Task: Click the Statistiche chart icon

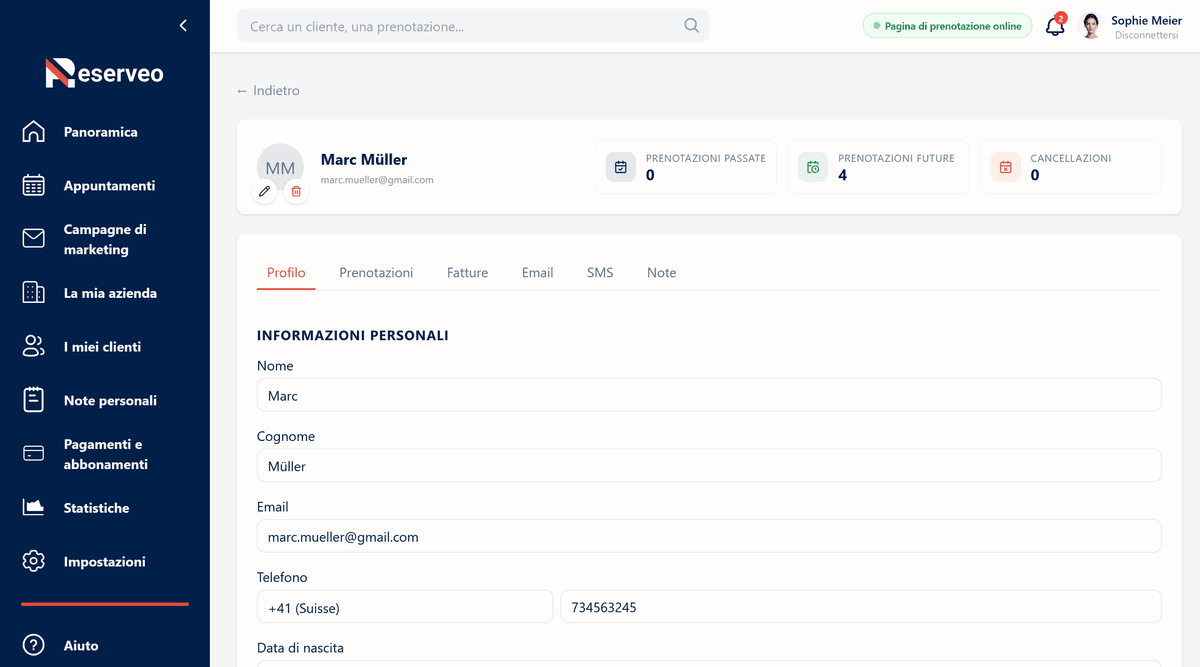Action: (x=34, y=508)
